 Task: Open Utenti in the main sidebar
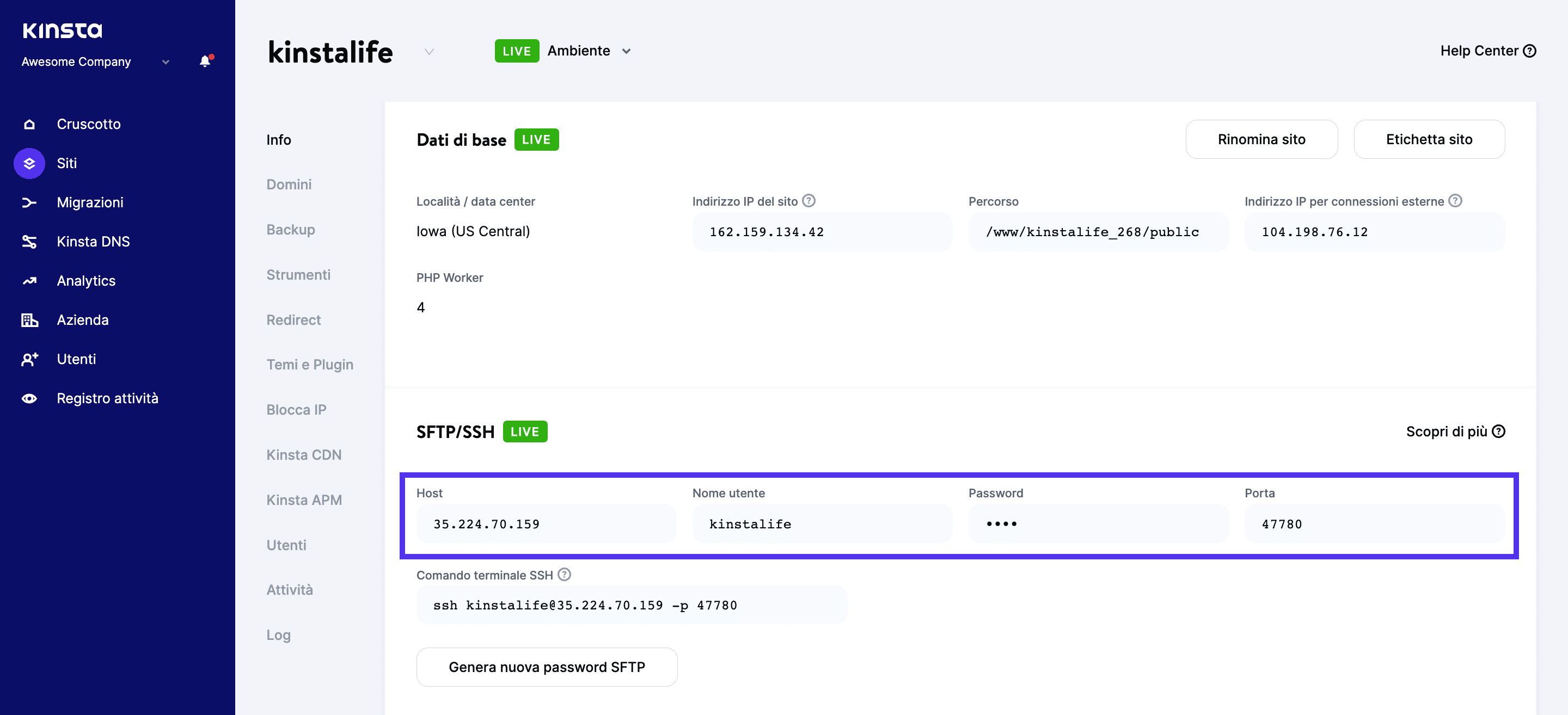pyautogui.click(x=76, y=359)
